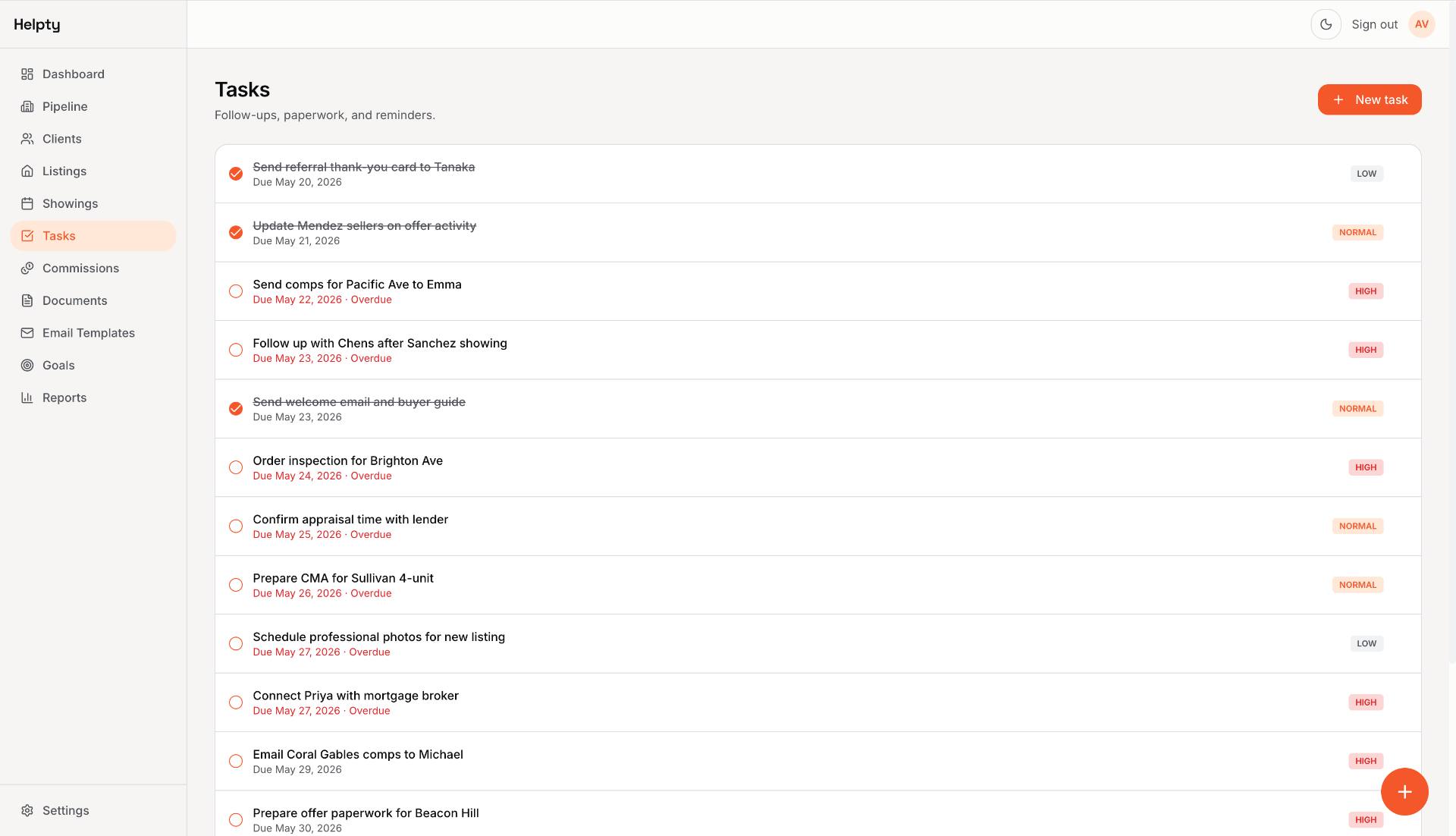Click the floating orange plus button
The height and width of the screenshot is (836, 1456).
tap(1404, 791)
